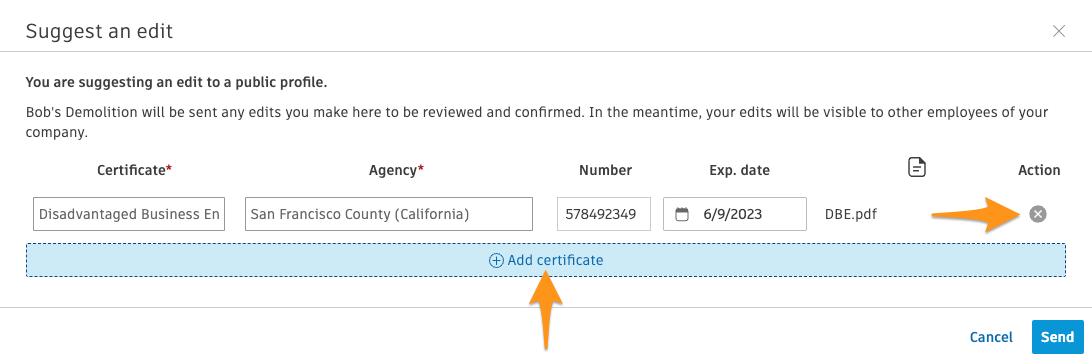Click the Suggest an edit dialog title
The height and width of the screenshot is (361, 1092).
tap(99, 31)
